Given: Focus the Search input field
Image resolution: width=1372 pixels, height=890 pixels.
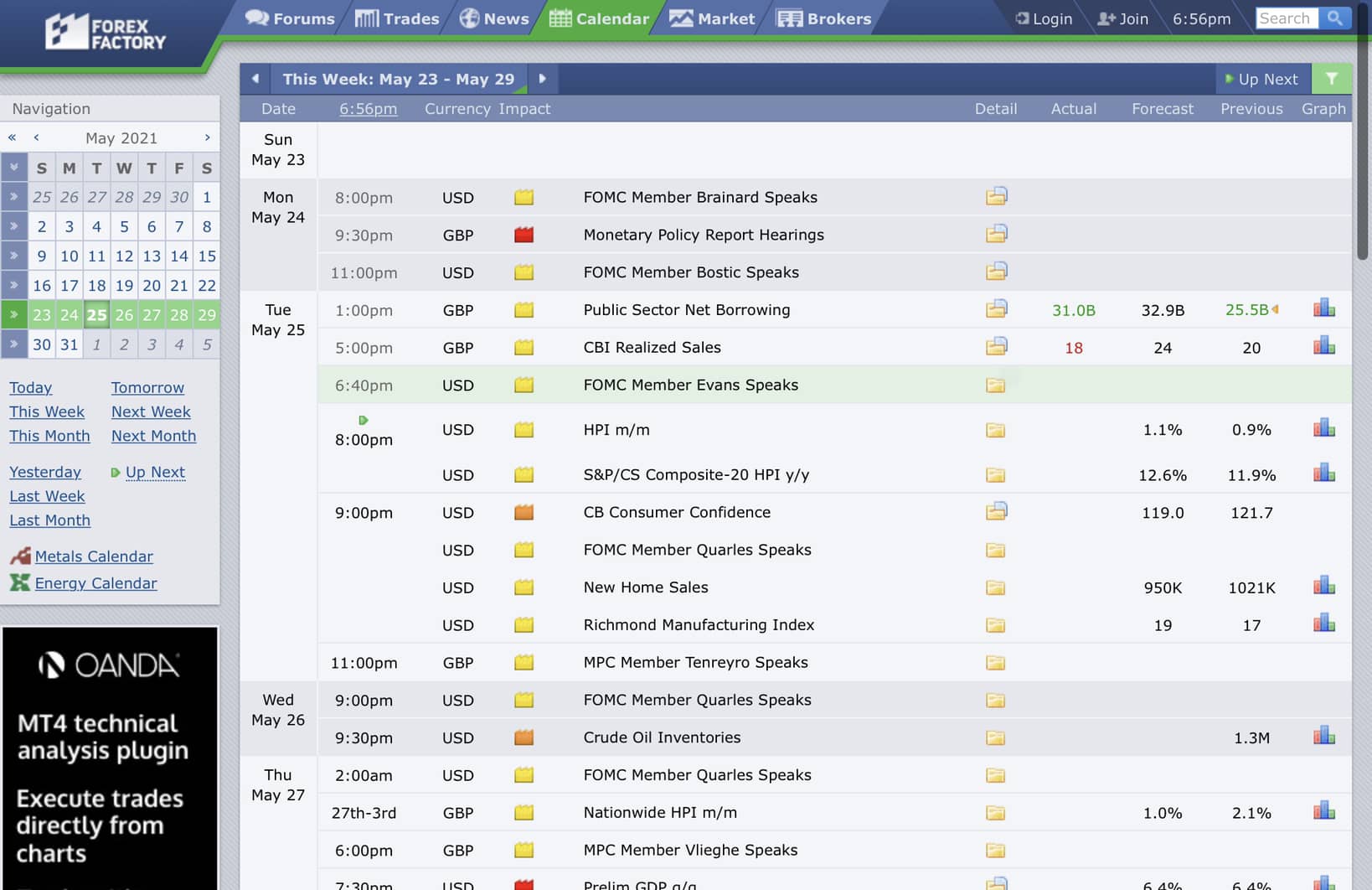Looking at the screenshot, I should pyautogui.click(x=1286, y=18).
